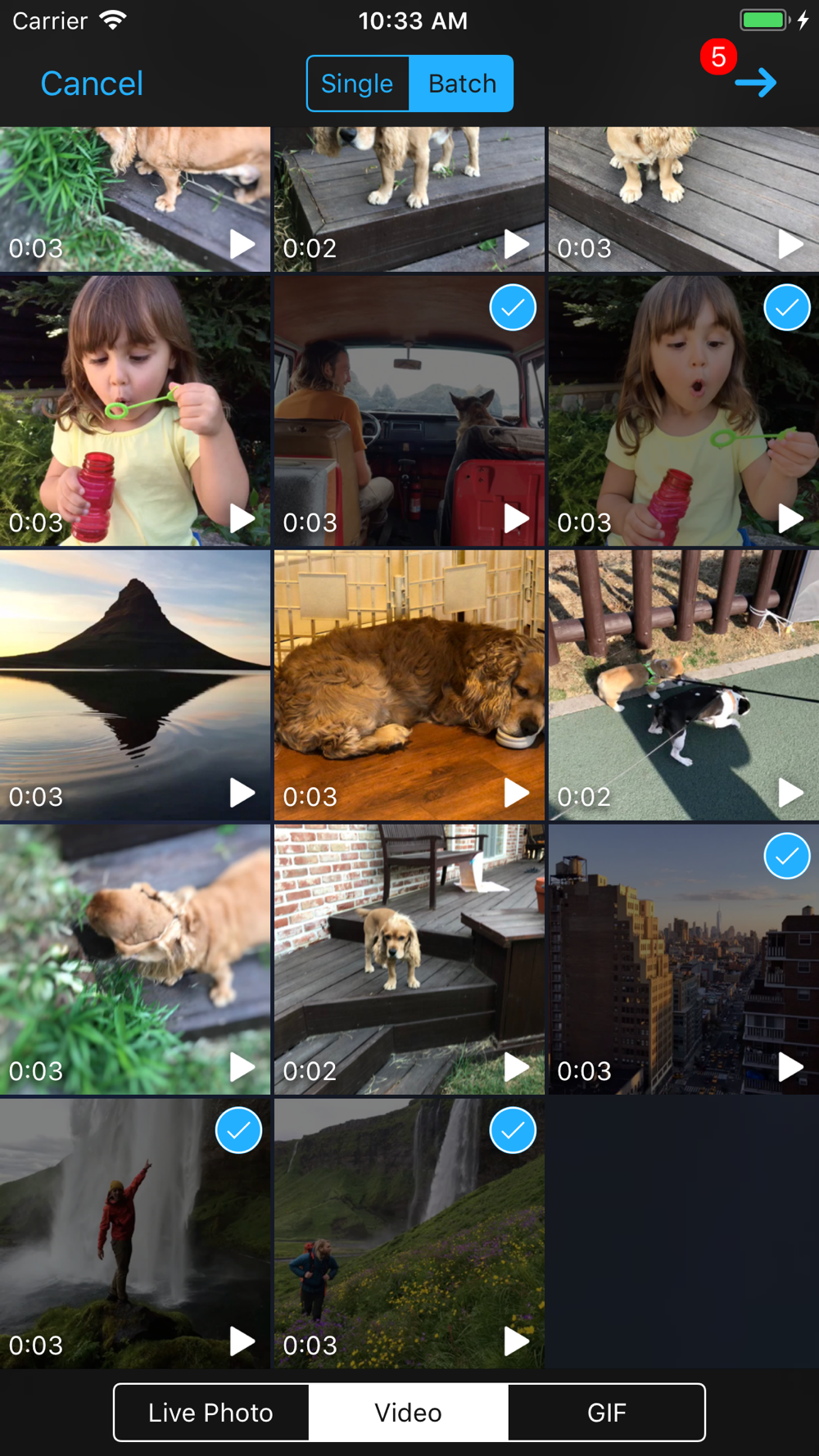Play the girl blowing bubbles video
This screenshot has width=819, height=1456.
click(x=242, y=518)
